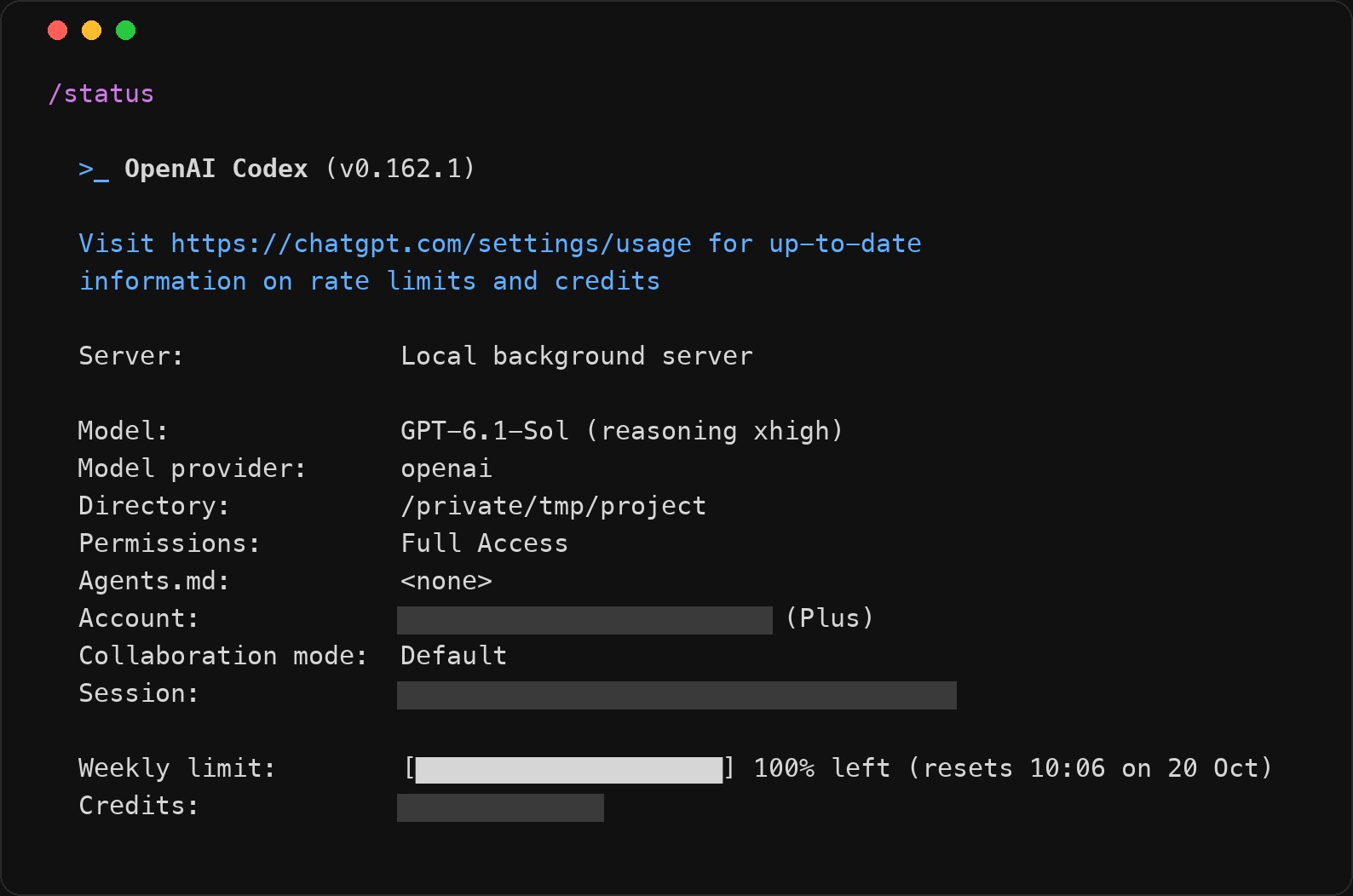Click the yellow minimize window button
The height and width of the screenshot is (896, 1353).
pyautogui.click(x=92, y=31)
